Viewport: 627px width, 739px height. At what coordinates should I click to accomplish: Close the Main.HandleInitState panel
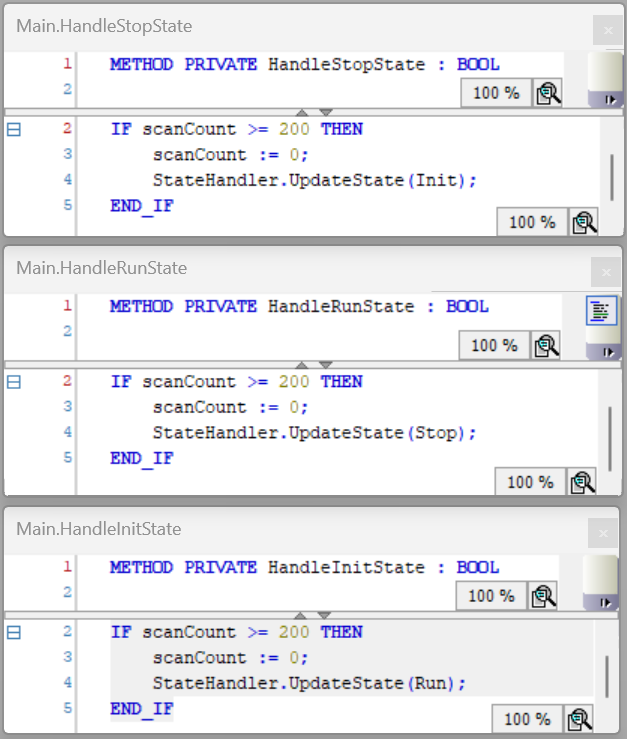[x=603, y=533]
